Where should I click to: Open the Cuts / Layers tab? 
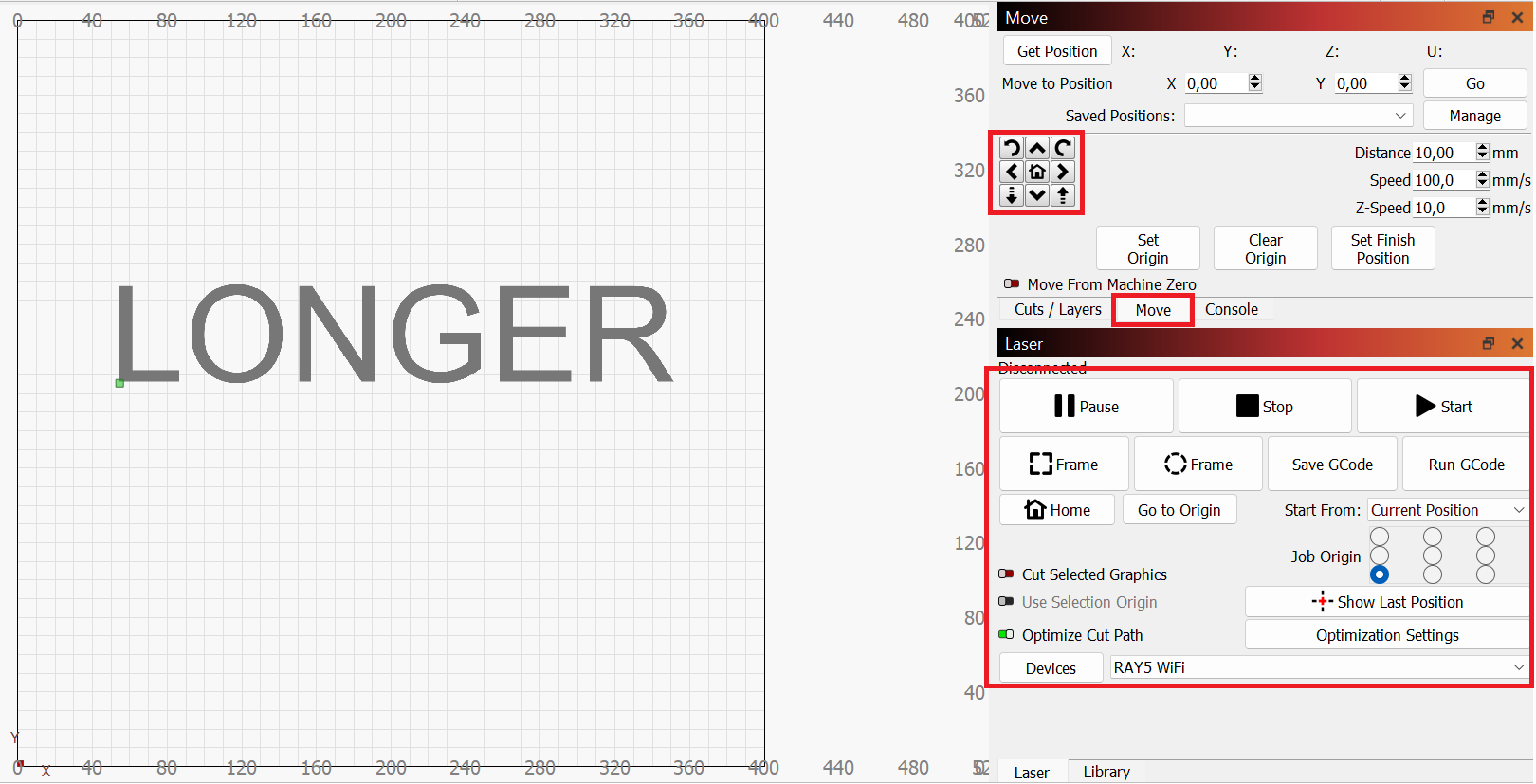coord(1057,310)
